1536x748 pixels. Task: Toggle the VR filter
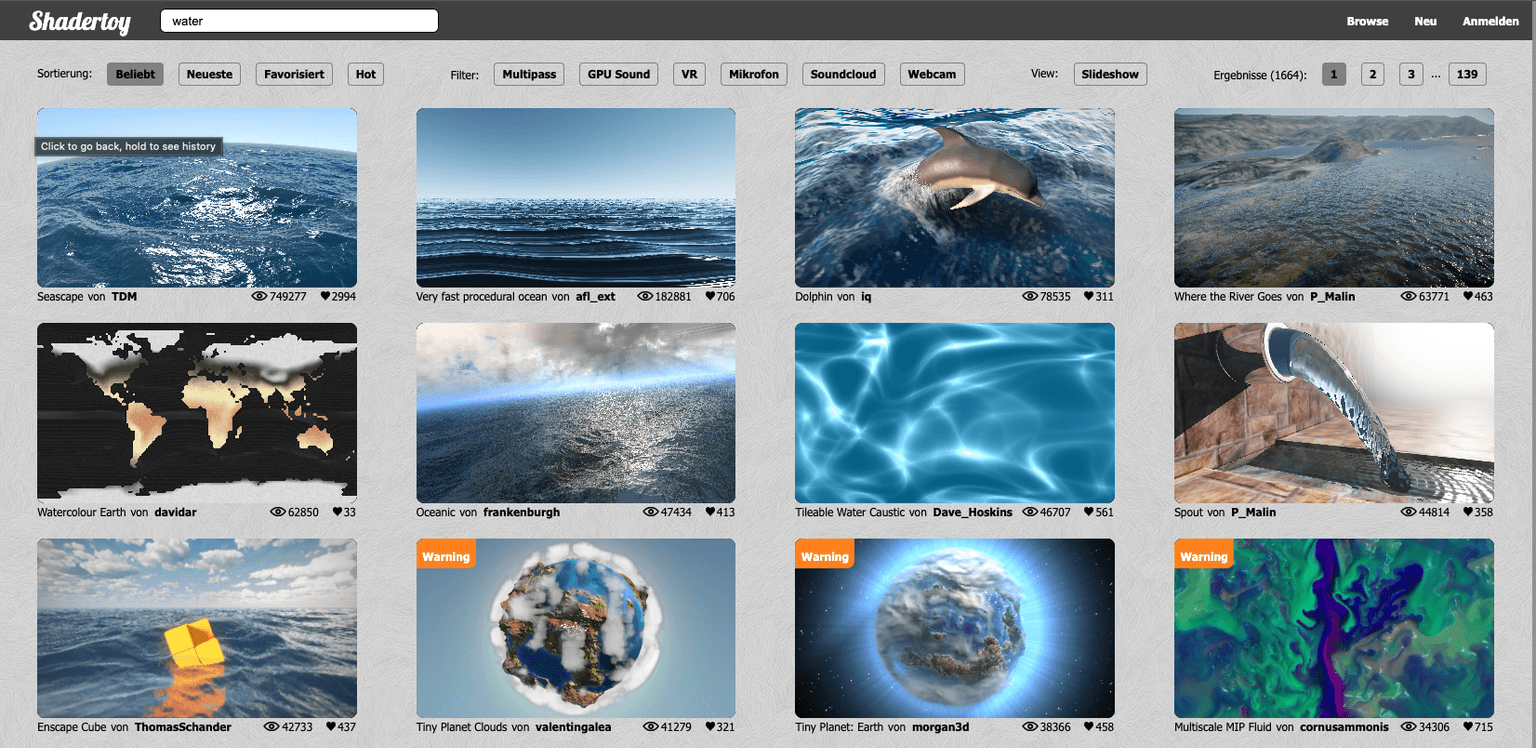click(x=688, y=73)
